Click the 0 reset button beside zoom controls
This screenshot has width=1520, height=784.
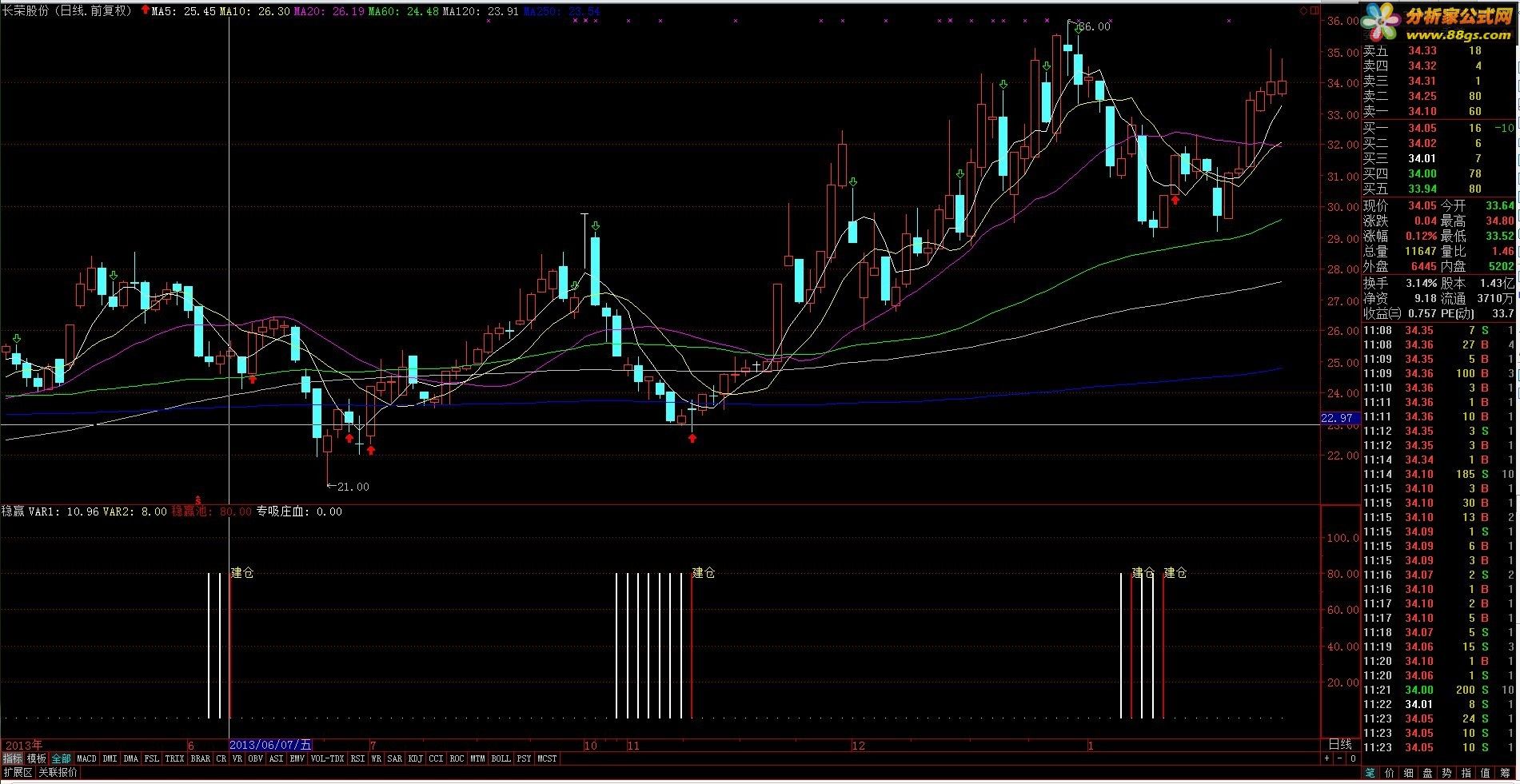pos(1353,758)
